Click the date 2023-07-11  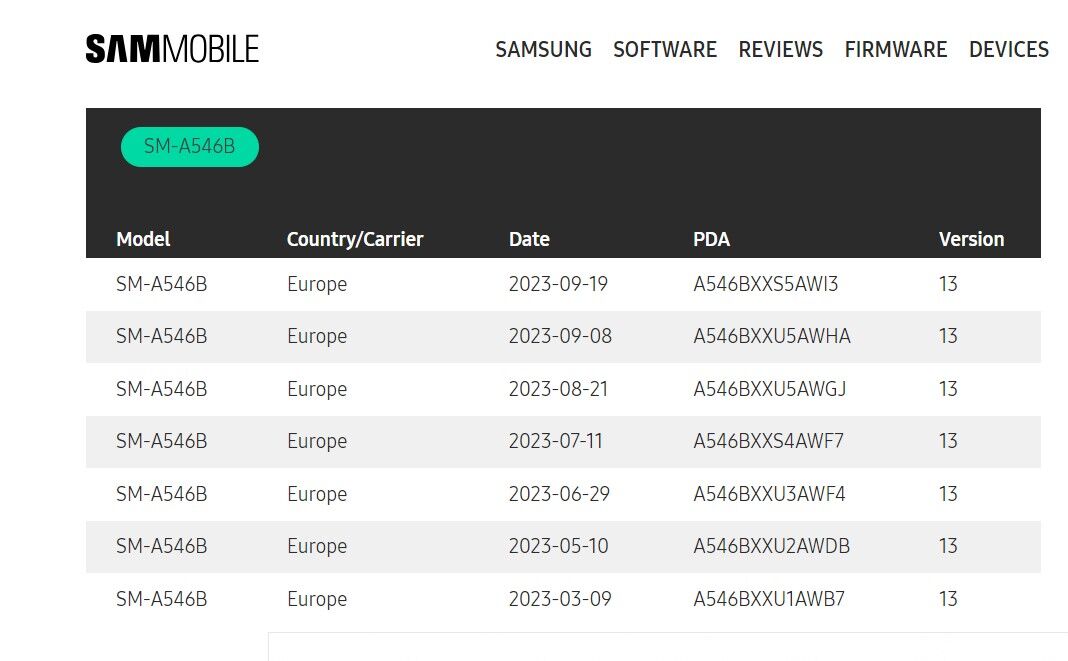[x=556, y=441]
